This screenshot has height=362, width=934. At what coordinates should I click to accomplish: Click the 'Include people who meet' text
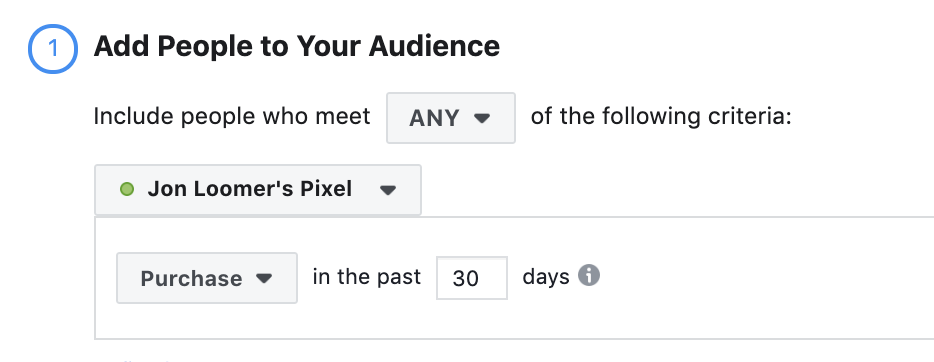(x=232, y=117)
